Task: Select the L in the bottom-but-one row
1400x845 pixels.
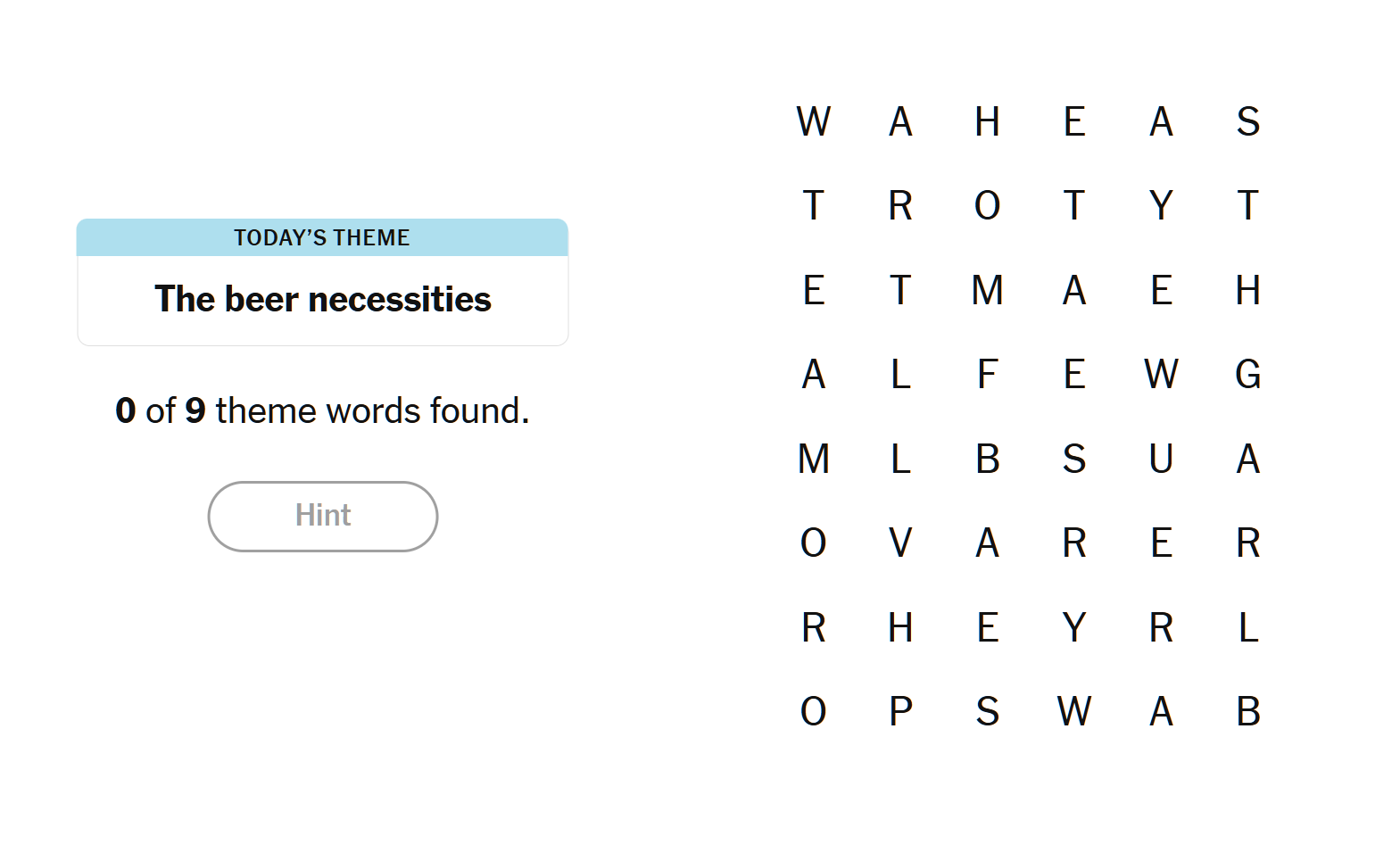Action: pyautogui.click(x=1248, y=627)
